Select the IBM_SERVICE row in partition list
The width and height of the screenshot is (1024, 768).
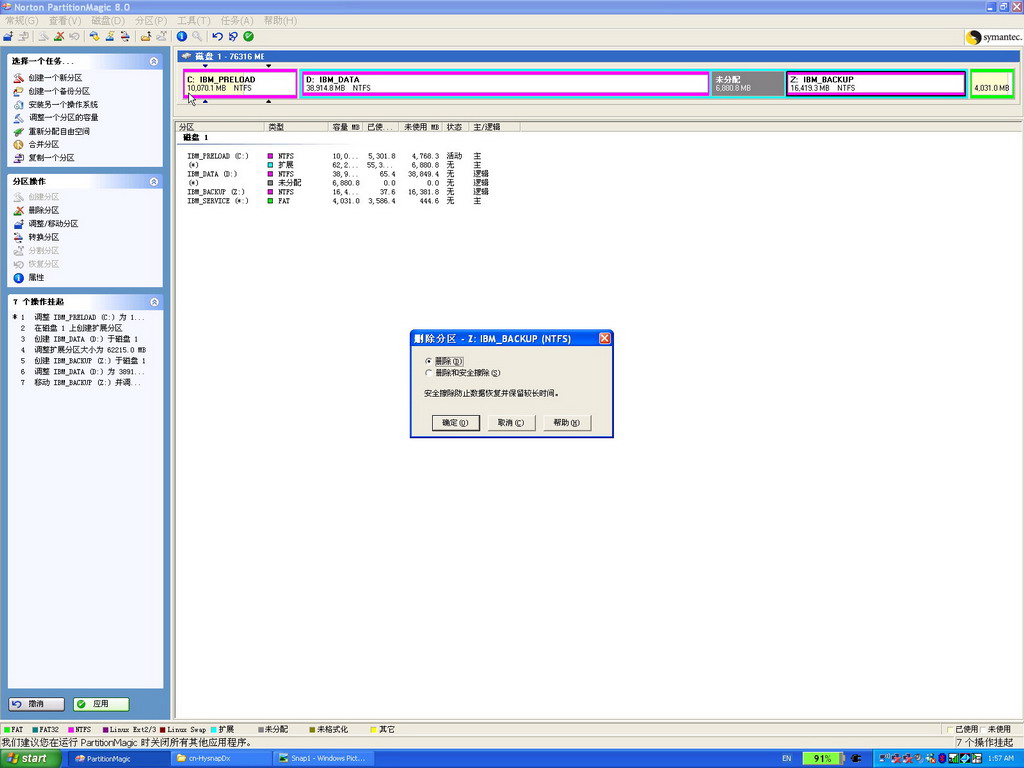217,201
